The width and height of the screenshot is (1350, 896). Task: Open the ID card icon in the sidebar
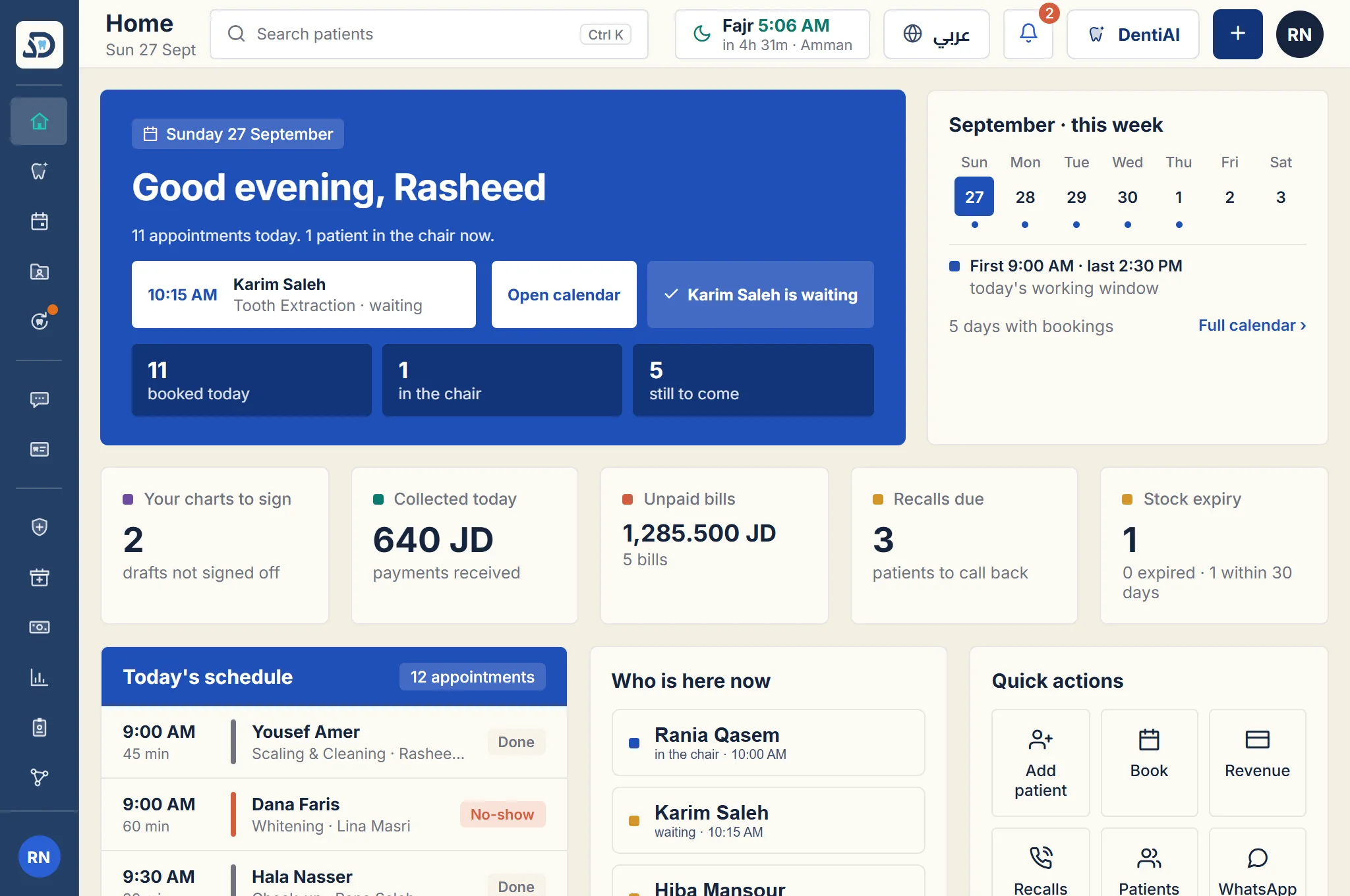(39, 449)
